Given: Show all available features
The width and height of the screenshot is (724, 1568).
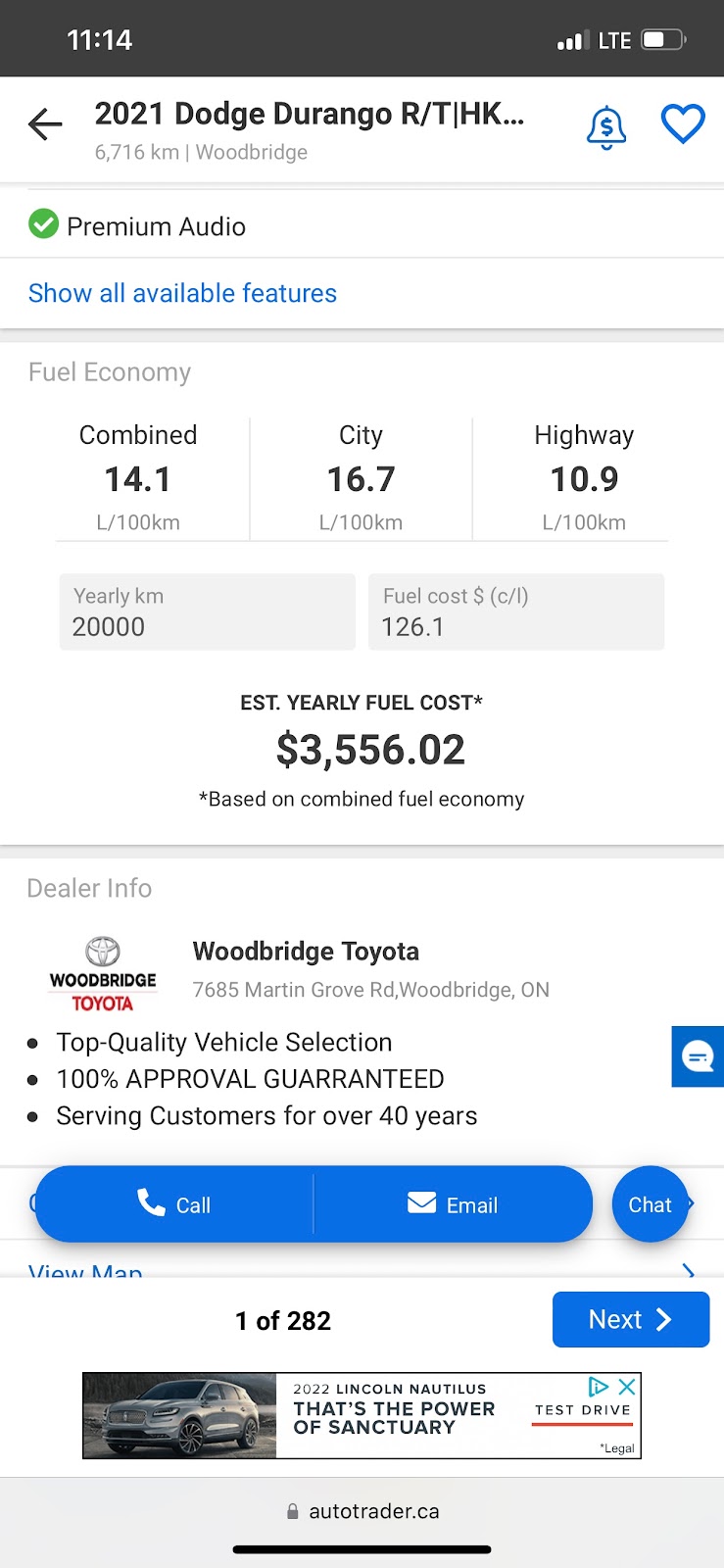Looking at the screenshot, I should coord(182,293).
